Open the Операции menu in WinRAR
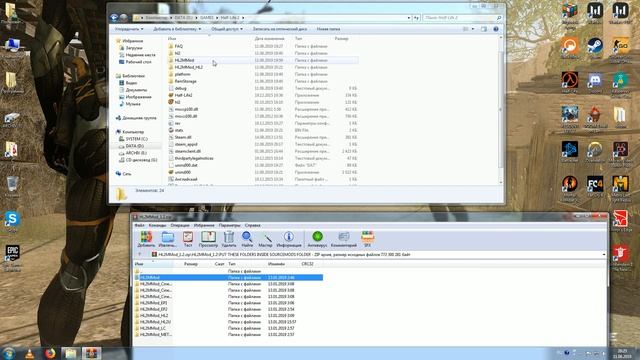Screen dimensions: 640x360 tap(180, 225)
